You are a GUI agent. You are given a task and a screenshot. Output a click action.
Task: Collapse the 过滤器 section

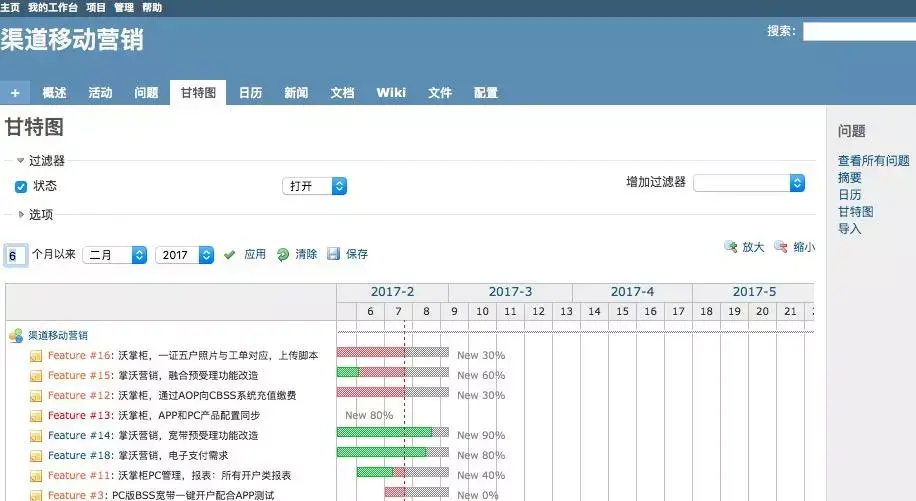point(20,160)
